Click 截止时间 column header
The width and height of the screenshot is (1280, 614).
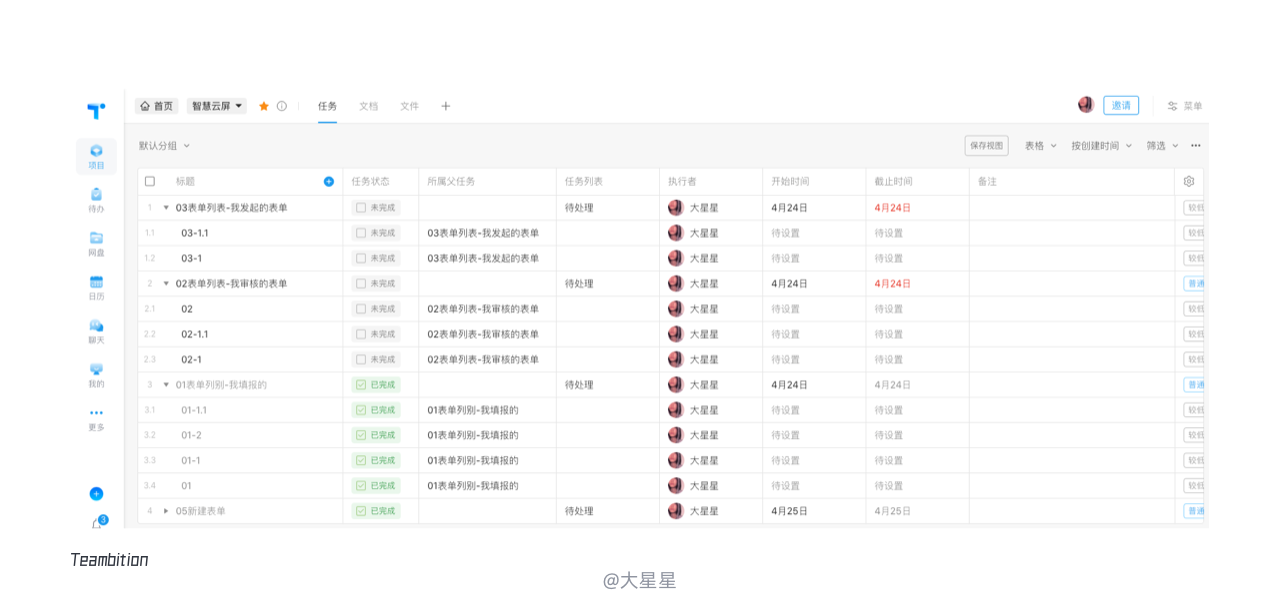click(893, 181)
